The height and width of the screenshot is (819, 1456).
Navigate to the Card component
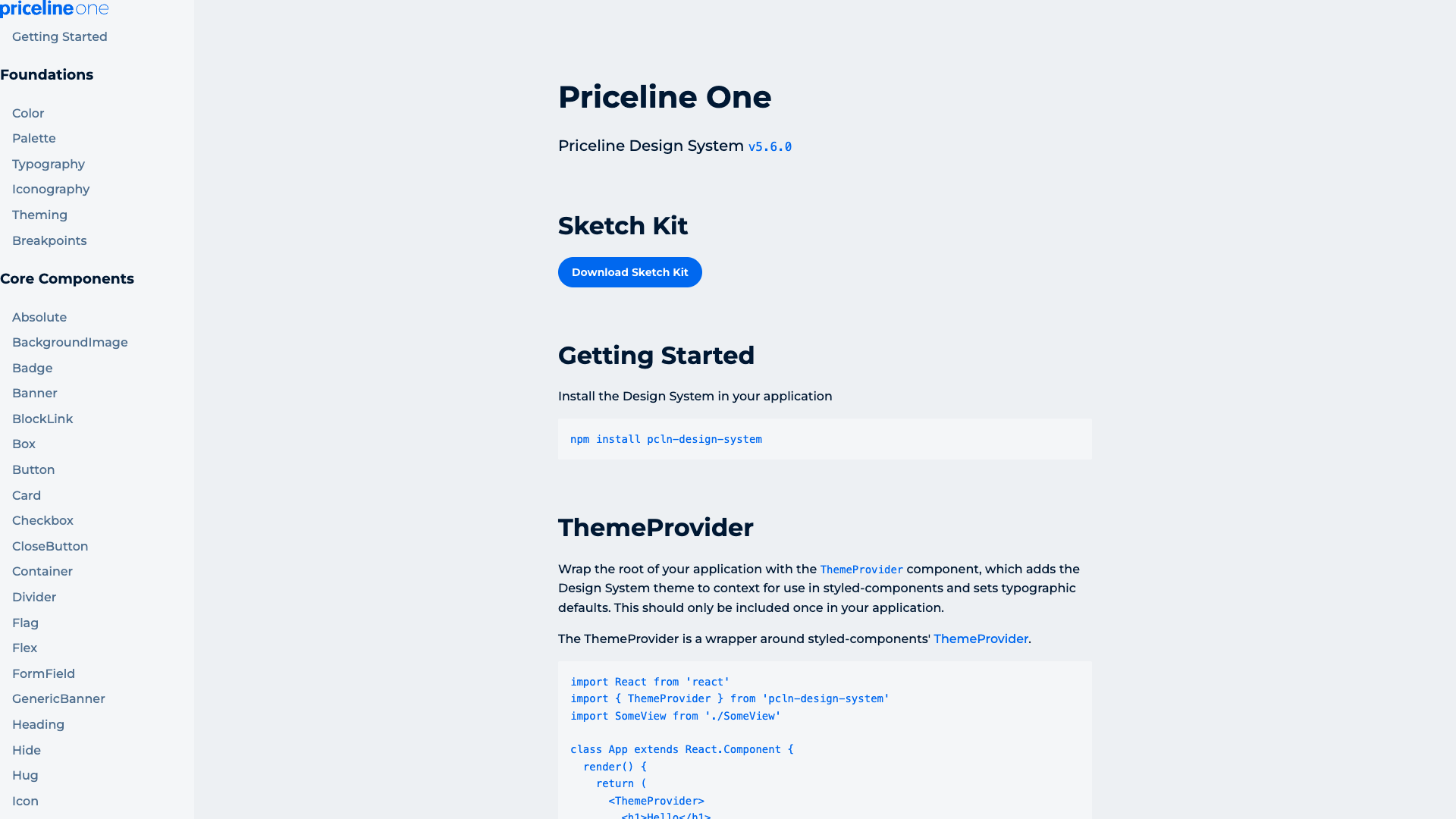pos(26,495)
